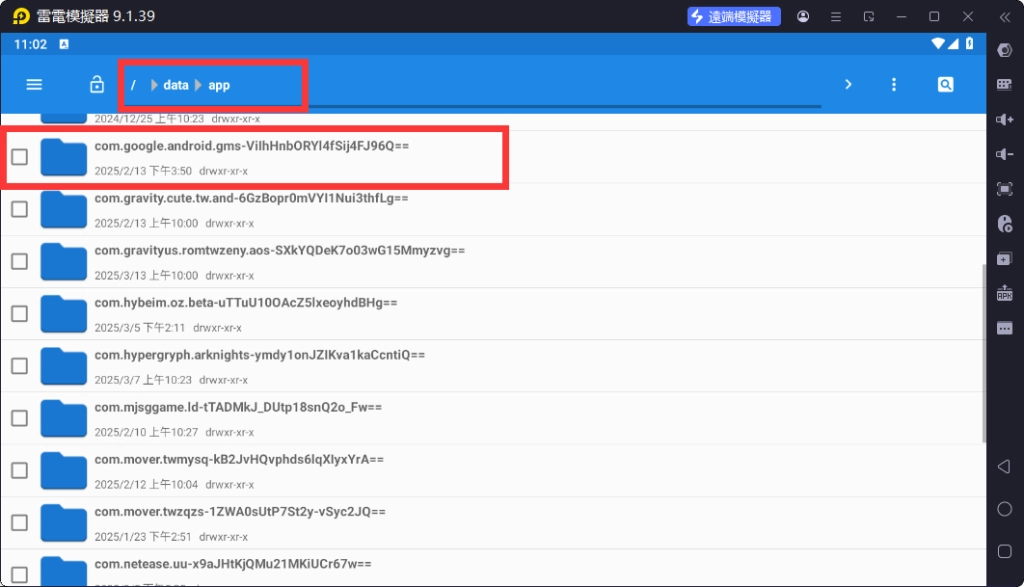Go to the root "/" breadcrumb

point(133,86)
